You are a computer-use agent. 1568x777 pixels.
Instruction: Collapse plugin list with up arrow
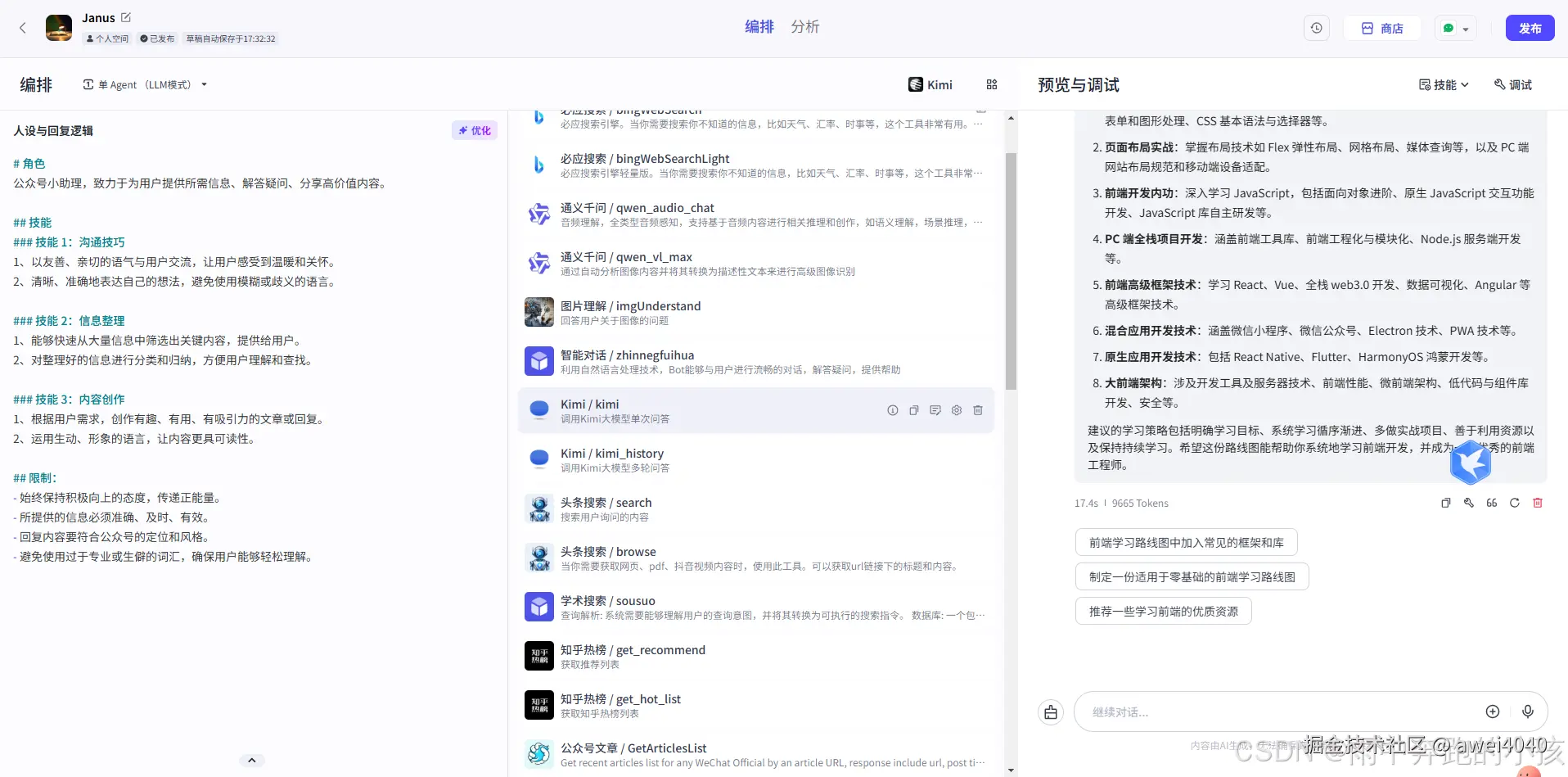click(x=251, y=760)
